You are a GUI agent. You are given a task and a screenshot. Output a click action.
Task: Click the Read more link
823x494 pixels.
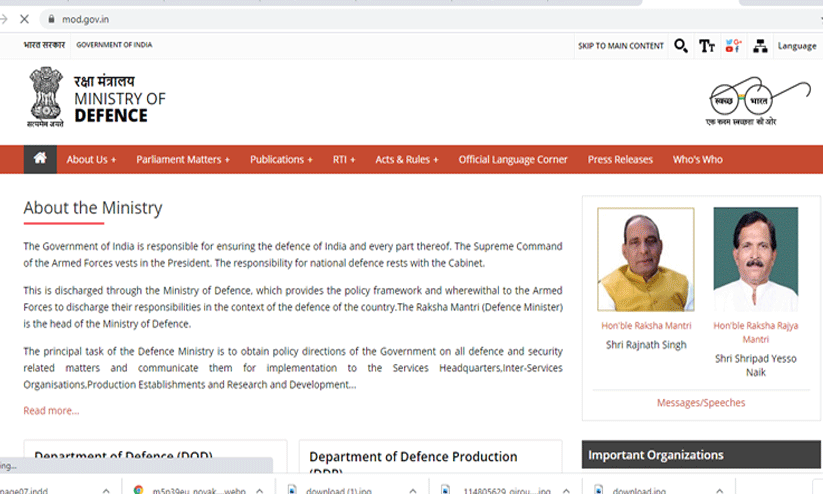click(51, 410)
